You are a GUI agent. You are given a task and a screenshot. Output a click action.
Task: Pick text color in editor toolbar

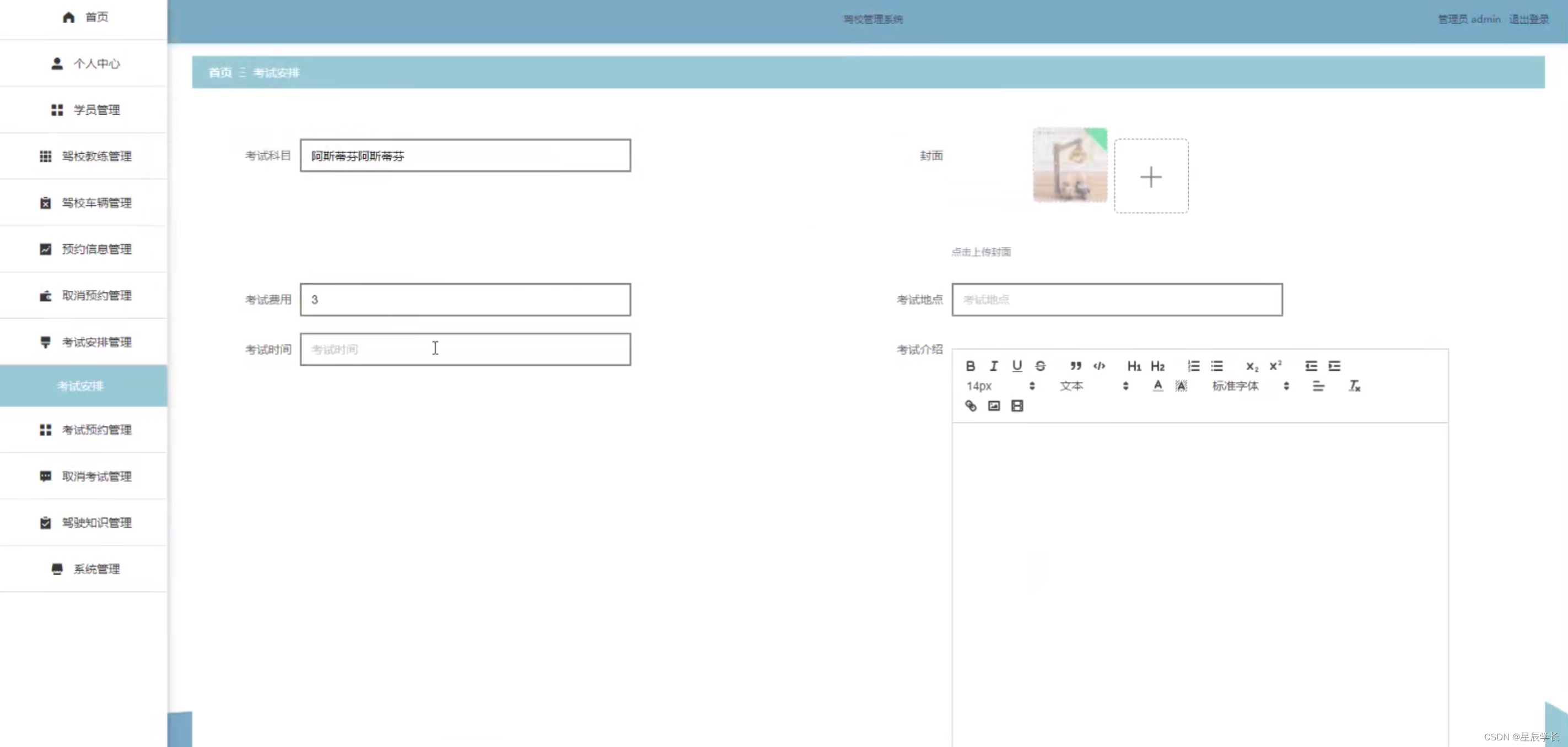(x=1157, y=386)
